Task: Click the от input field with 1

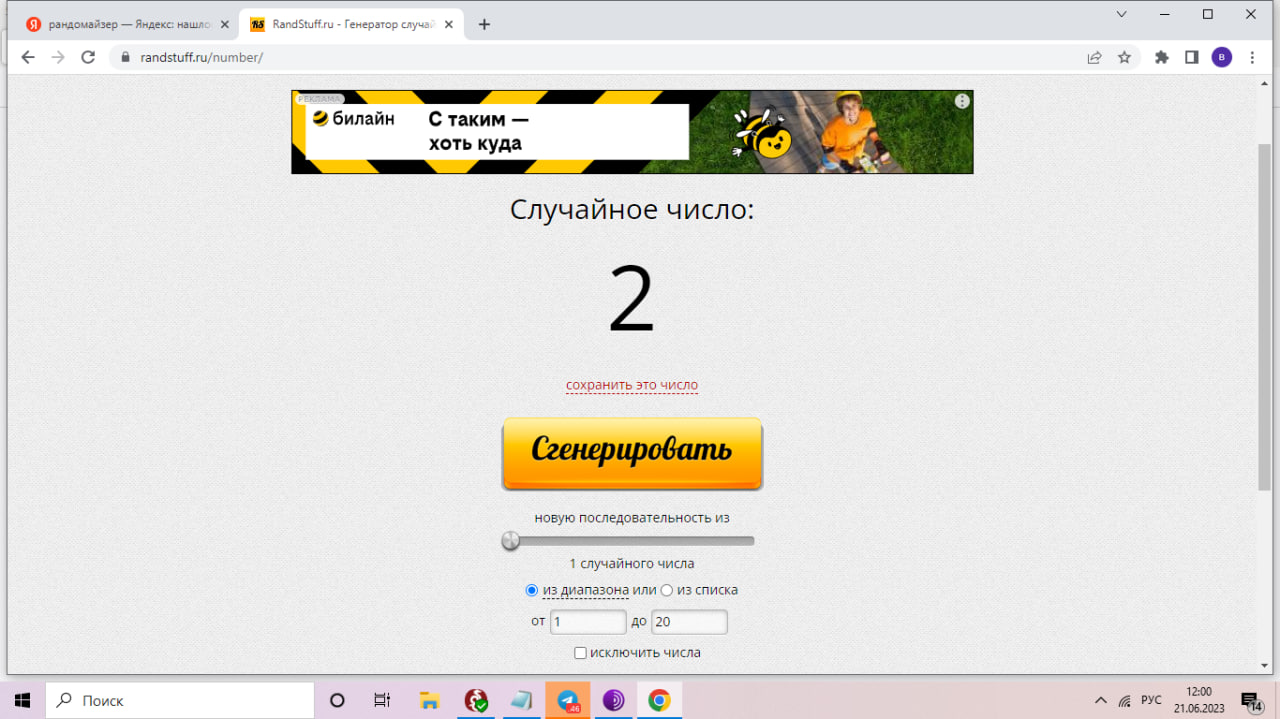Action: click(x=588, y=622)
